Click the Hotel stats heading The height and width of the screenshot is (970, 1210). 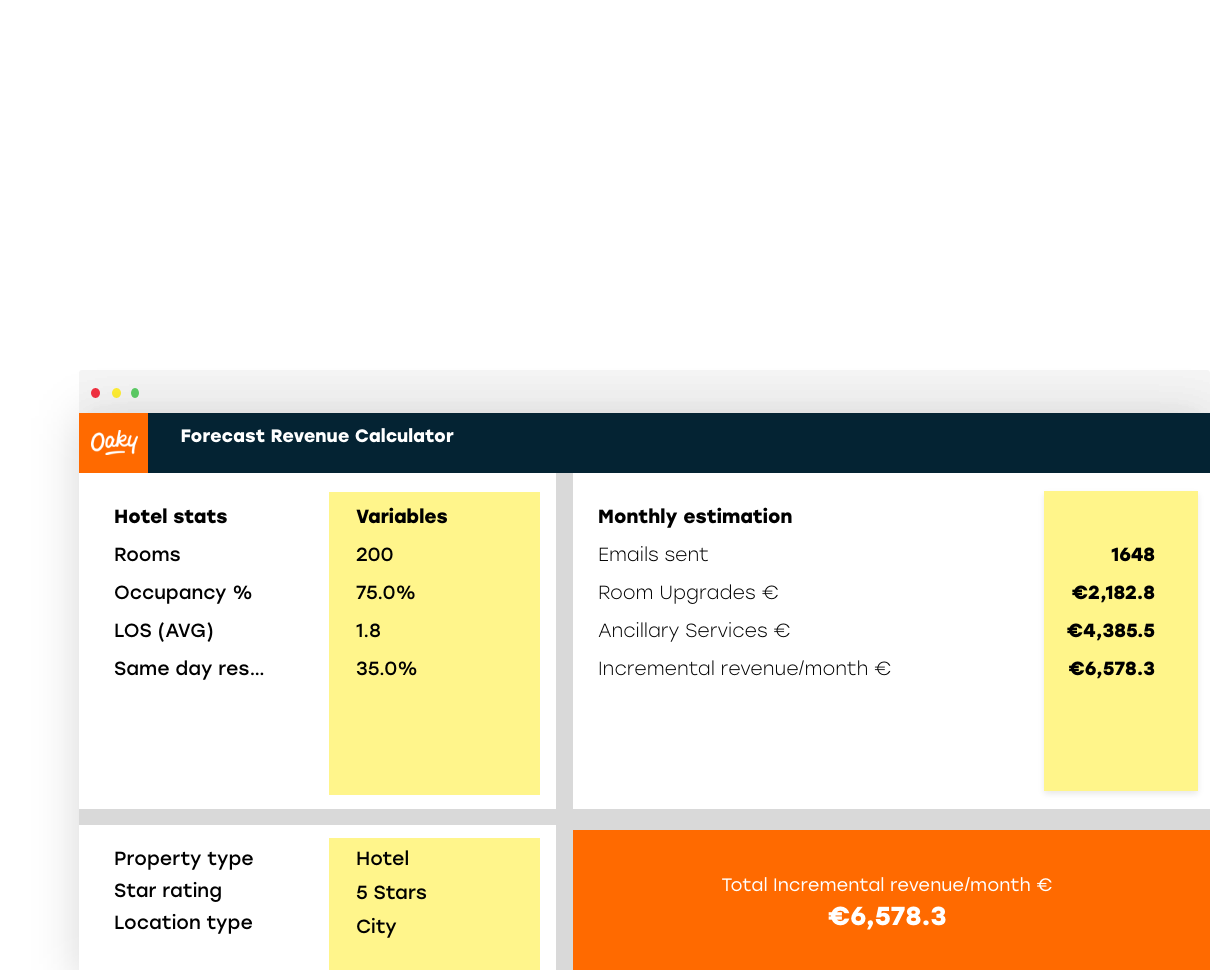click(x=170, y=517)
